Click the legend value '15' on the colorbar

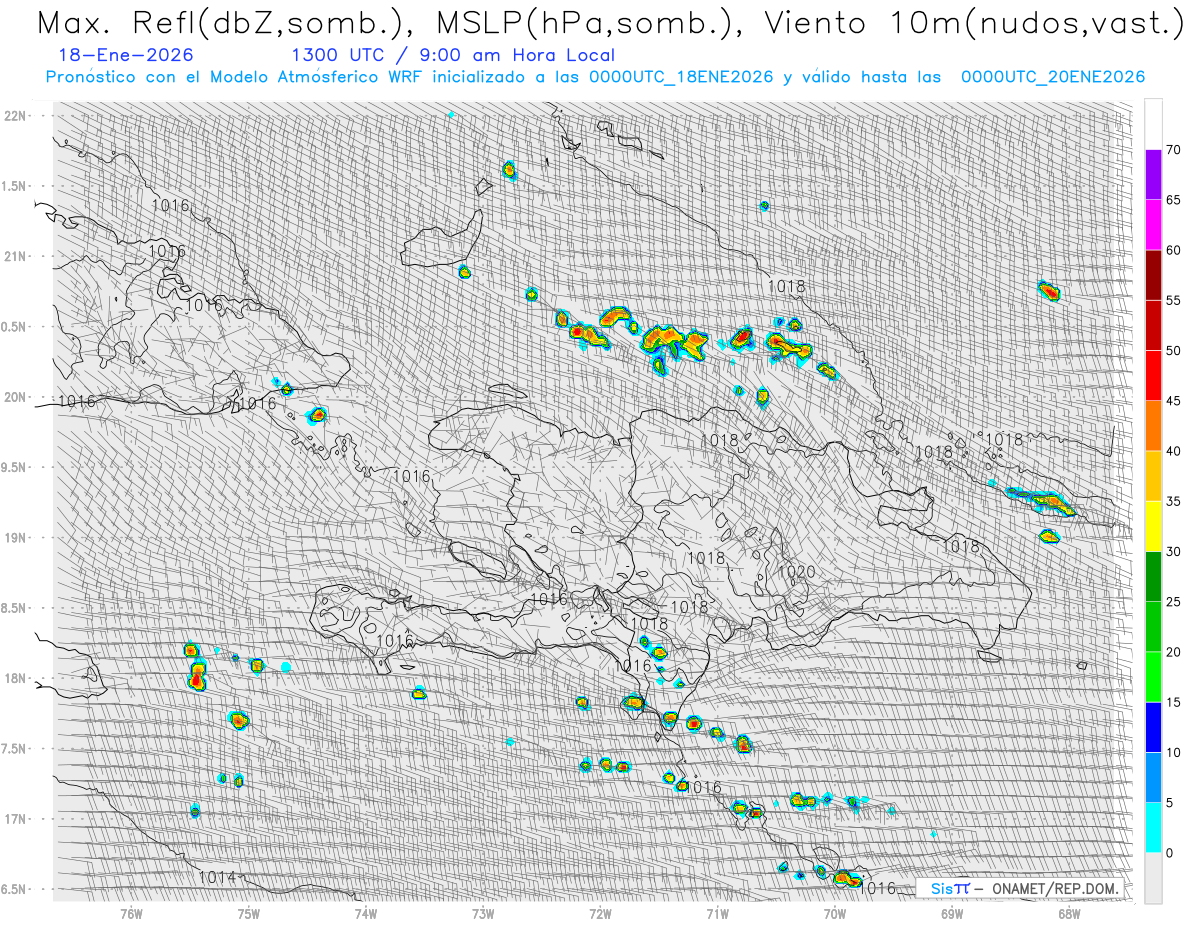coord(1174,702)
